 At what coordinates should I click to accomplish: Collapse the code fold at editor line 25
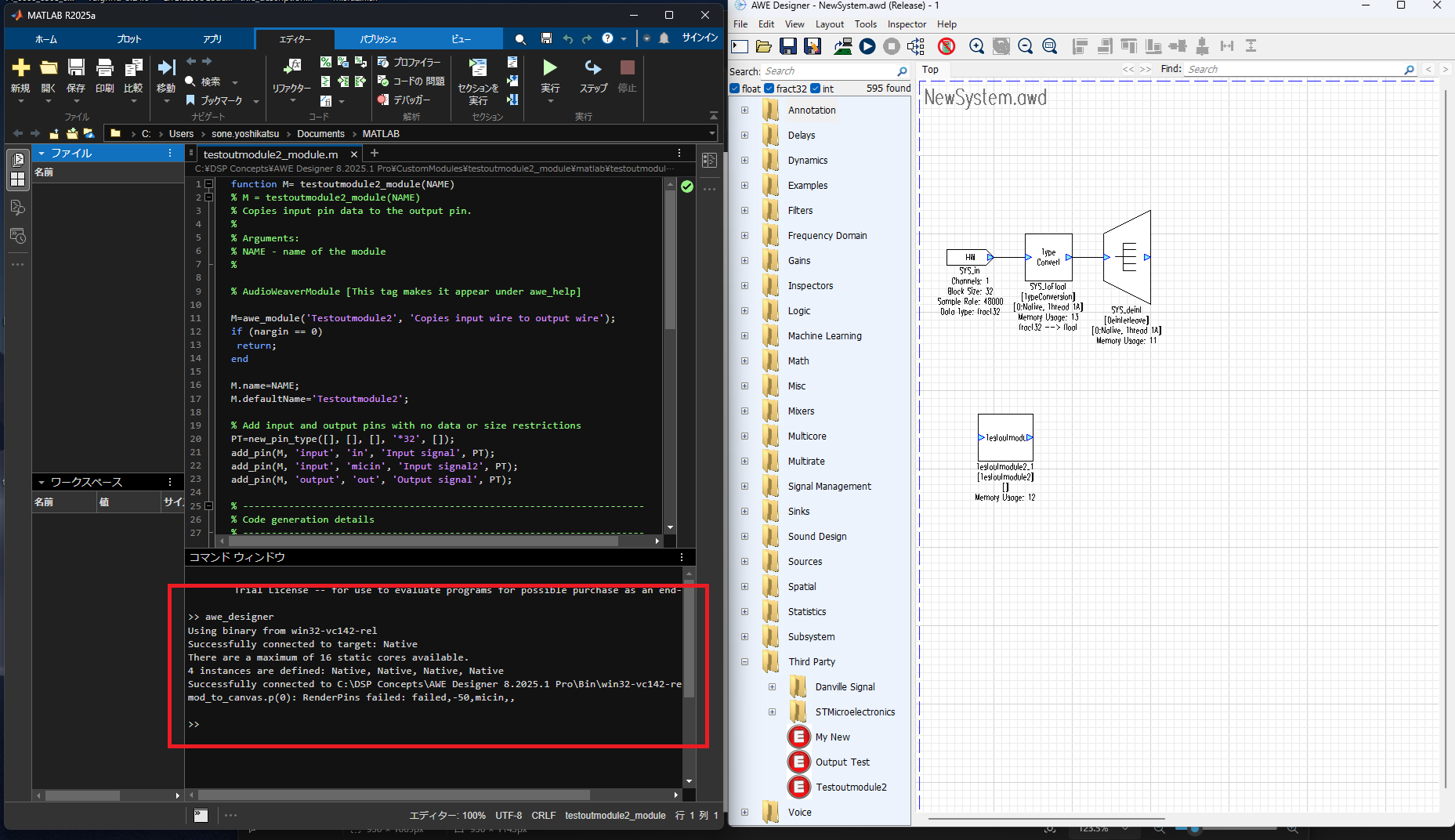click(x=208, y=506)
